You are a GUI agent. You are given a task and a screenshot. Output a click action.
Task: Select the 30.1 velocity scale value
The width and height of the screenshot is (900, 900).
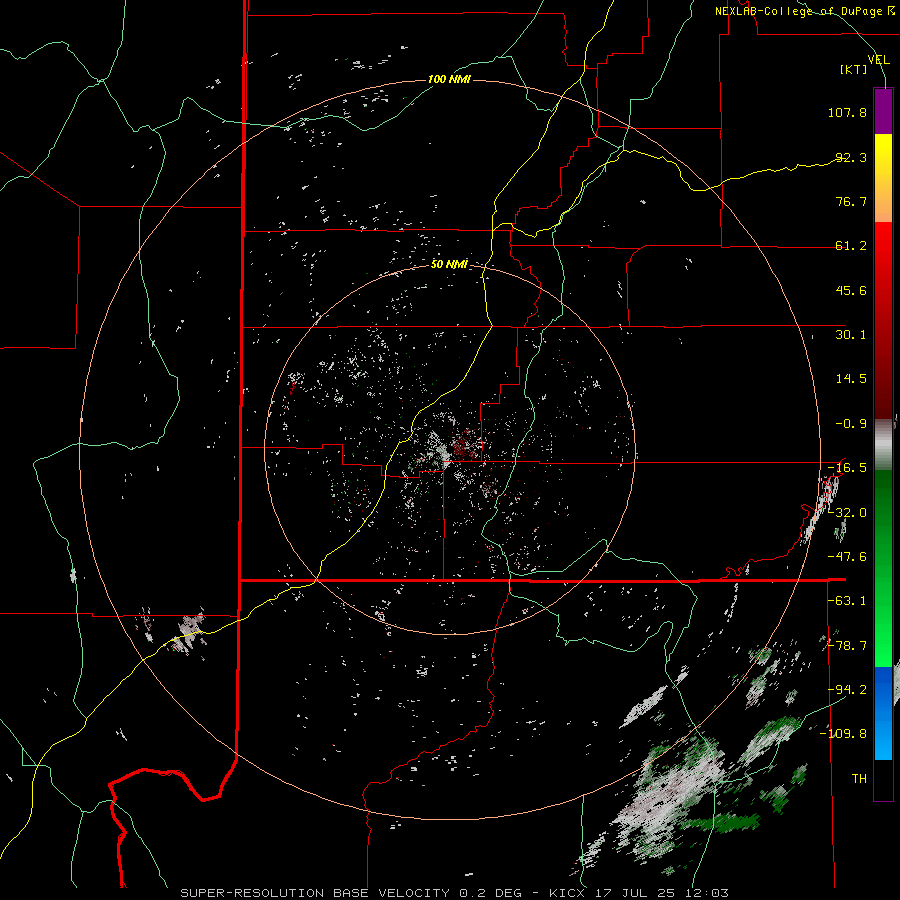click(x=851, y=335)
